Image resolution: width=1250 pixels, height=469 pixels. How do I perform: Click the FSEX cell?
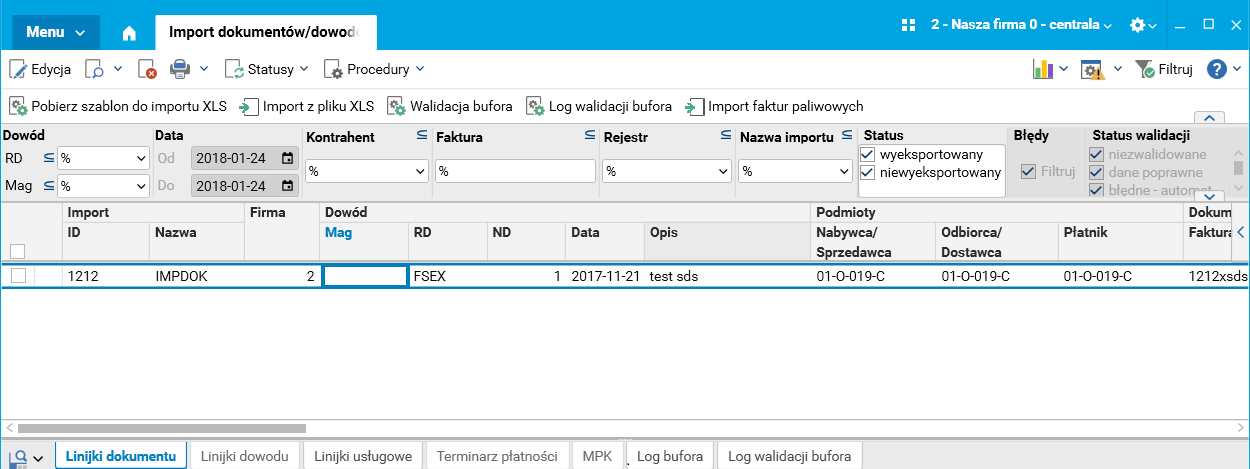coord(448,275)
